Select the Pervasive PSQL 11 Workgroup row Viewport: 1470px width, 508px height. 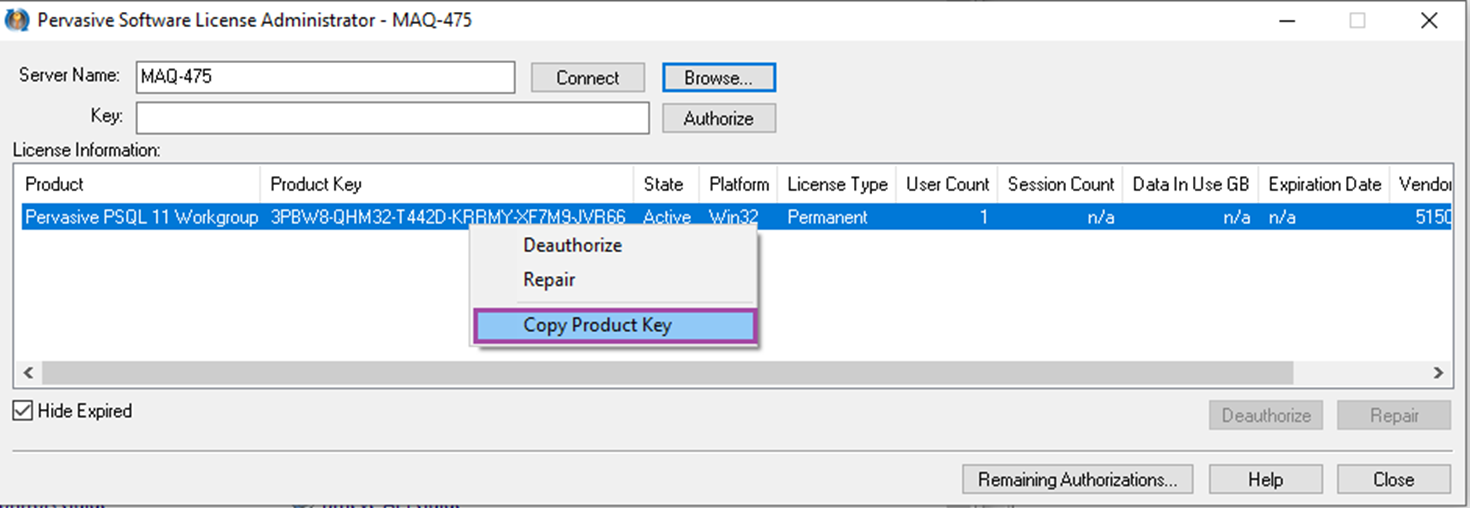pos(736,217)
